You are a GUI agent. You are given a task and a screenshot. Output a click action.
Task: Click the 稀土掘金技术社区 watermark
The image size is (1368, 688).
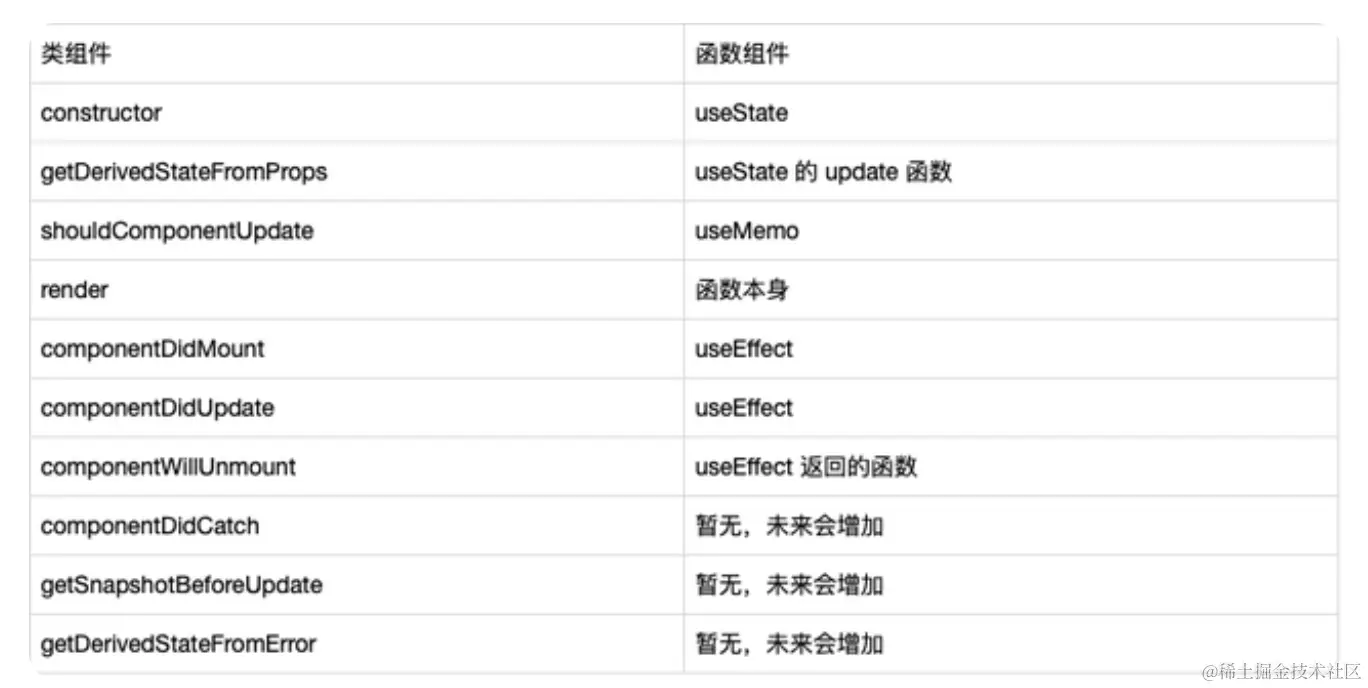(x=1282, y=671)
